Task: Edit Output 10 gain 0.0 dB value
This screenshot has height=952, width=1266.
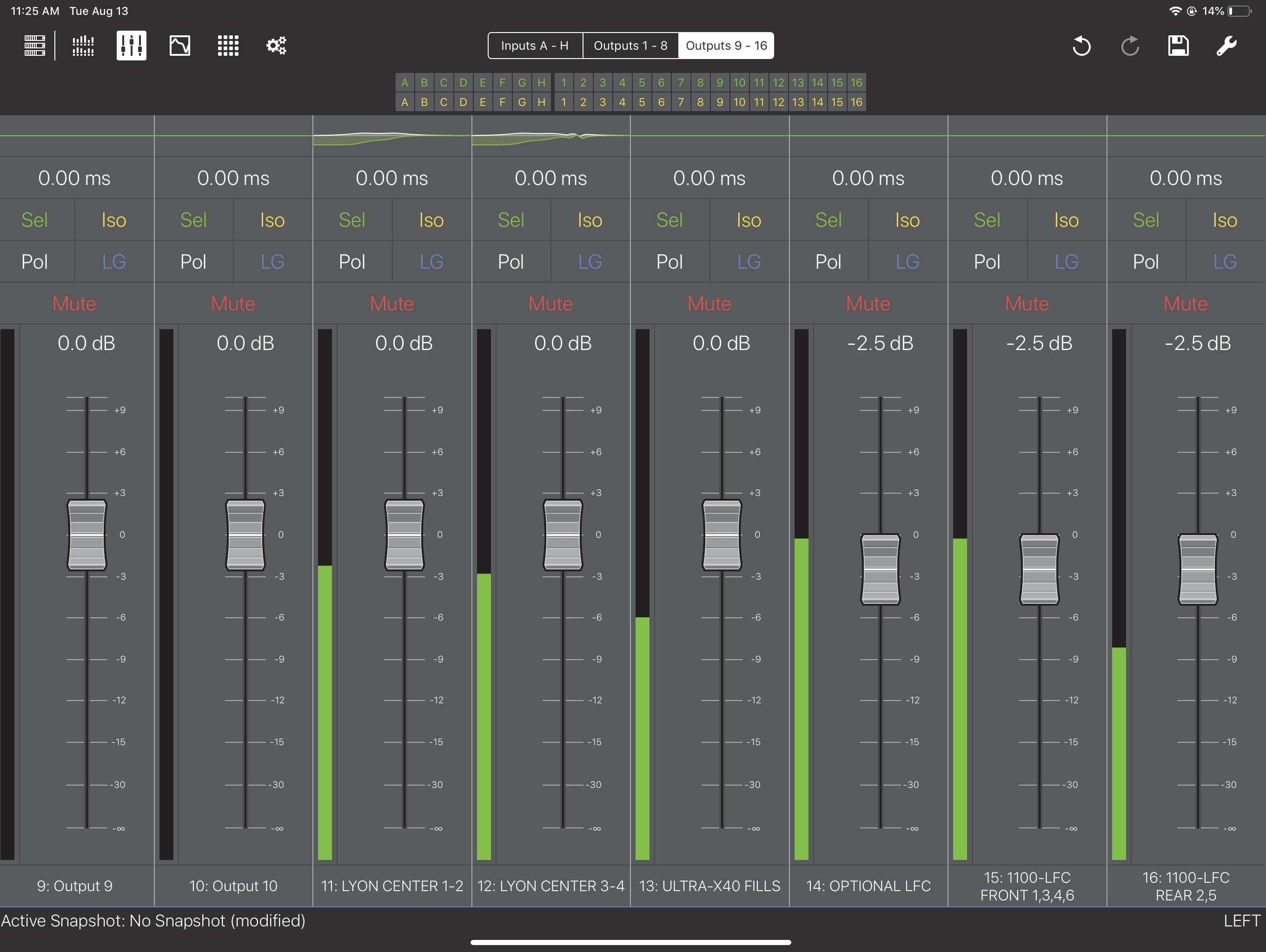Action: click(x=245, y=343)
